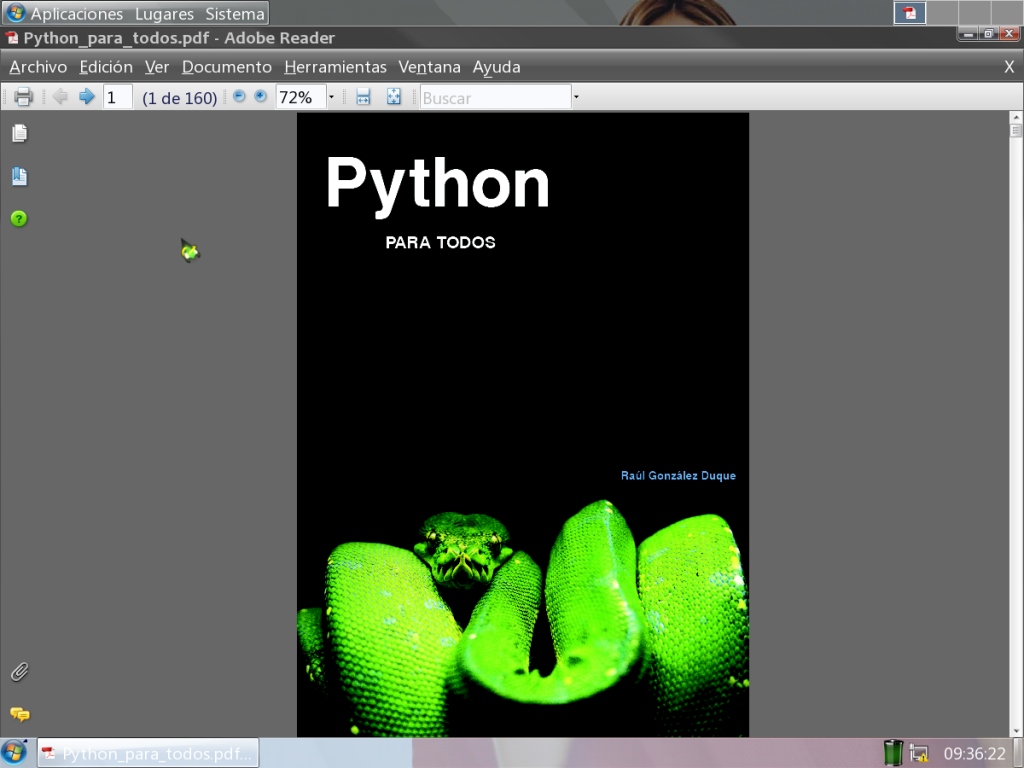Open the Ayuda menu
This screenshot has height=768, width=1024.
496,67
